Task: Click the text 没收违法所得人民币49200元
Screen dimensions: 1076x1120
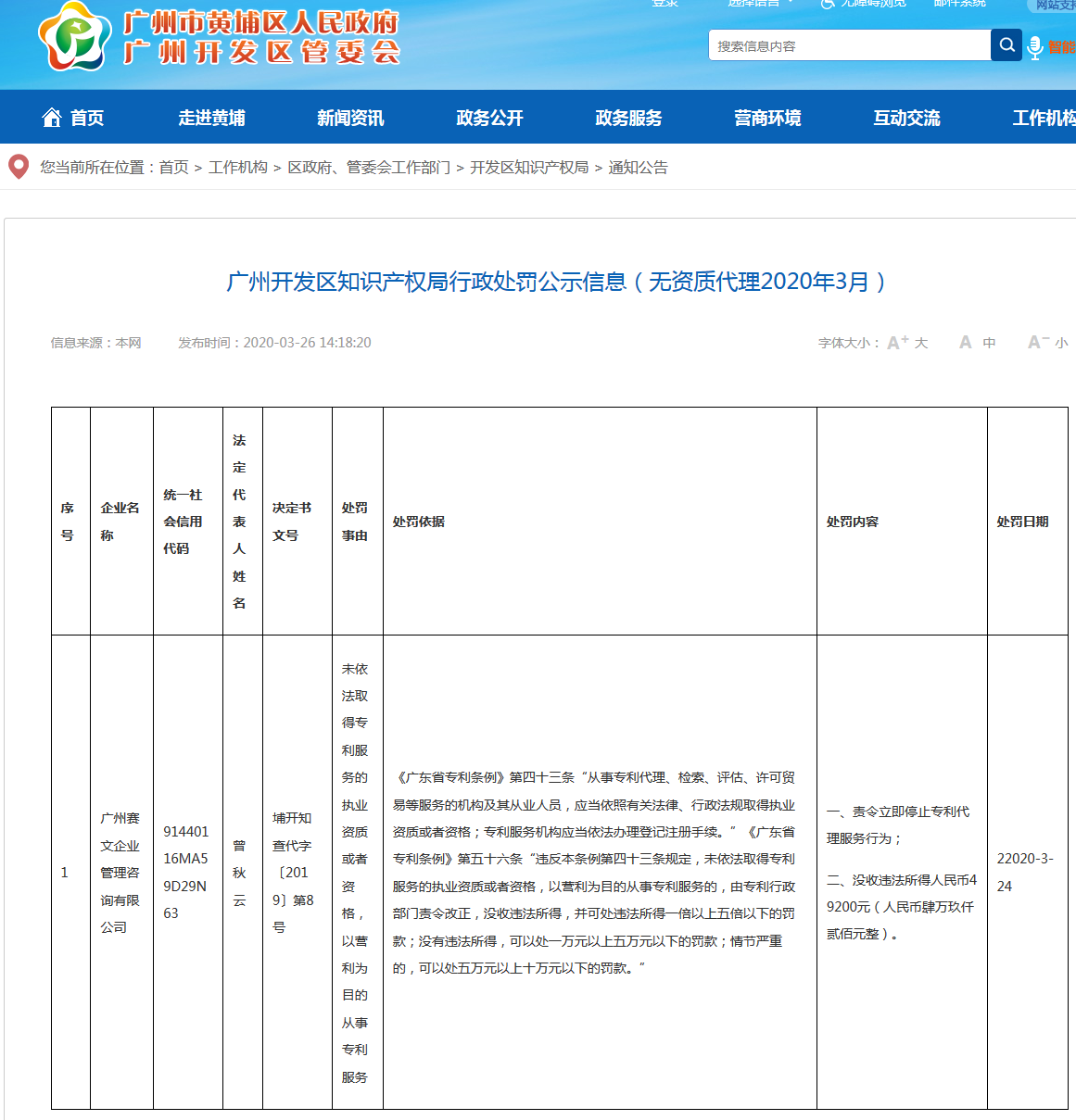Action: (901, 907)
